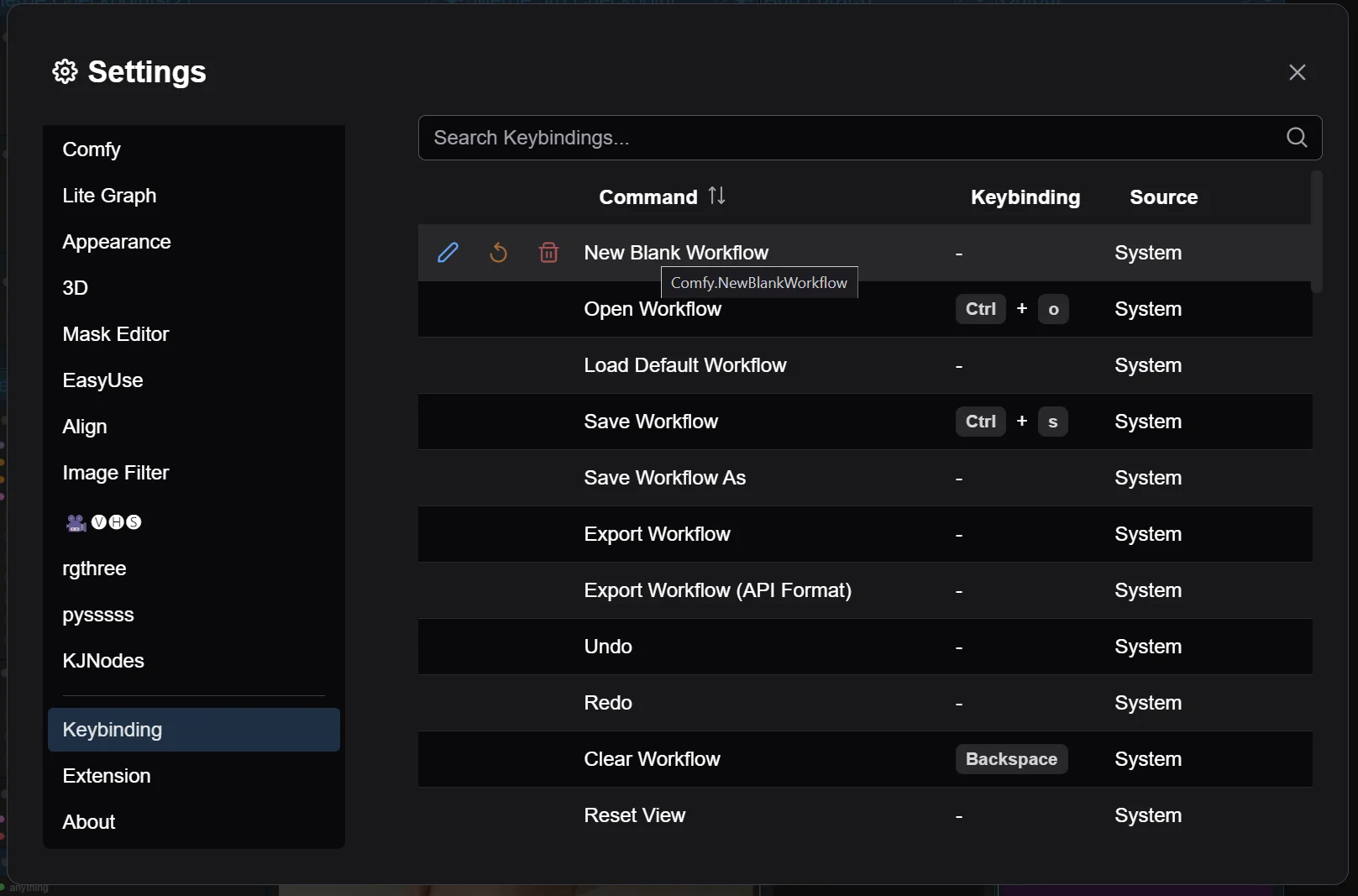This screenshot has width=1358, height=896.
Task: Open the Appearance settings section
Action: 117,242
